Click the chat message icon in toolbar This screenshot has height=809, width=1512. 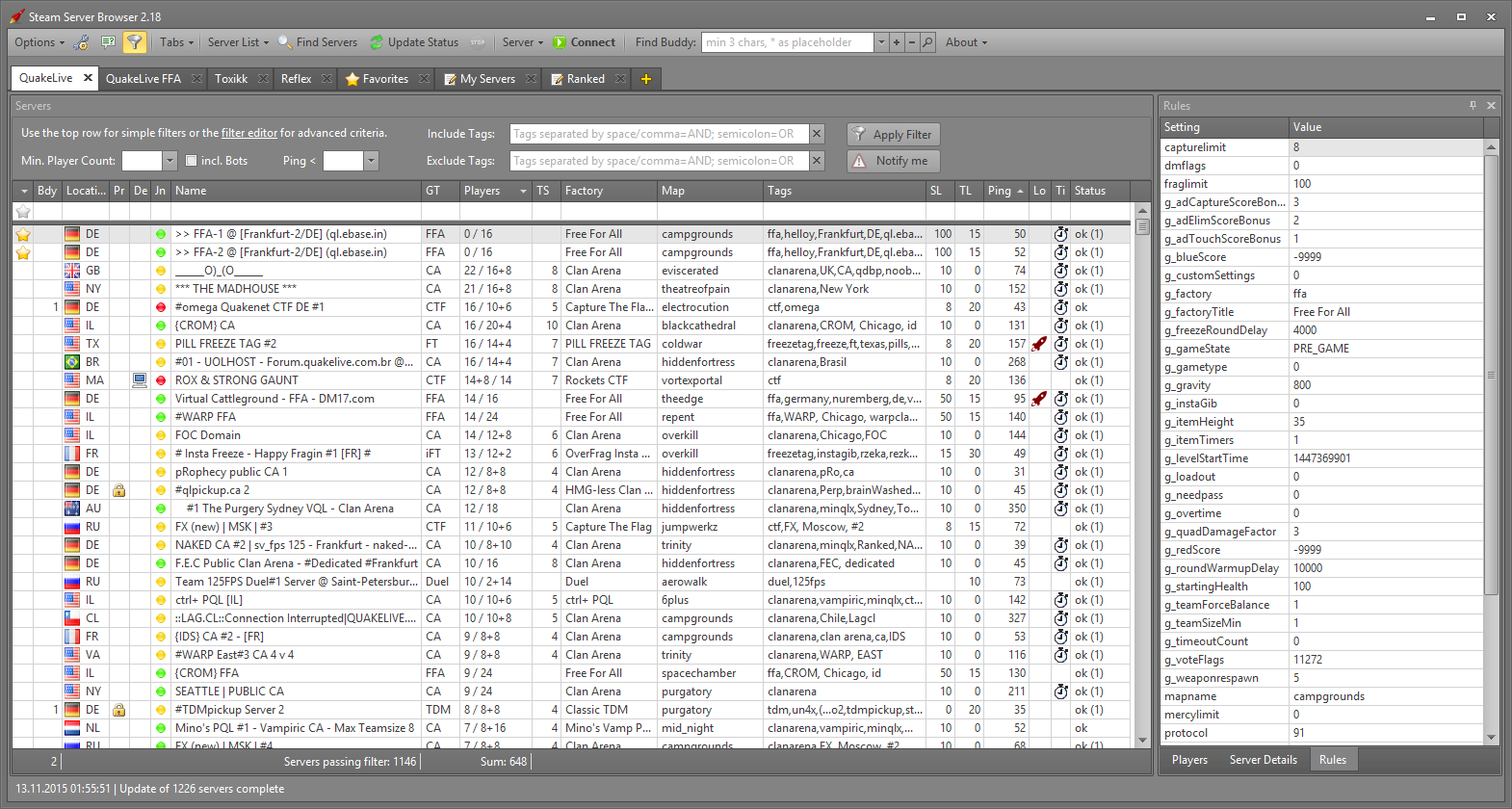click(x=108, y=42)
